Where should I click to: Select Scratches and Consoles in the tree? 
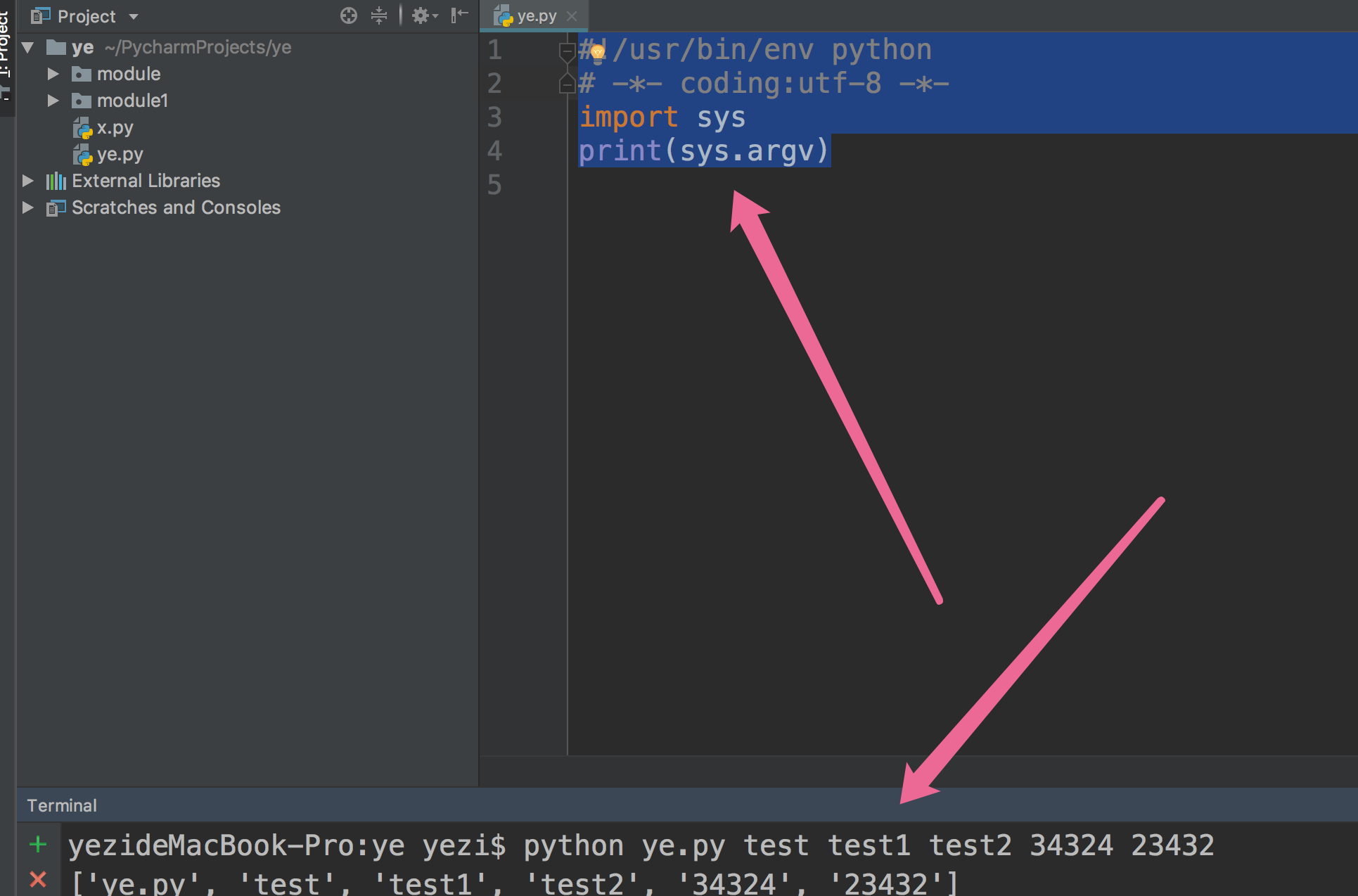(x=176, y=207)
